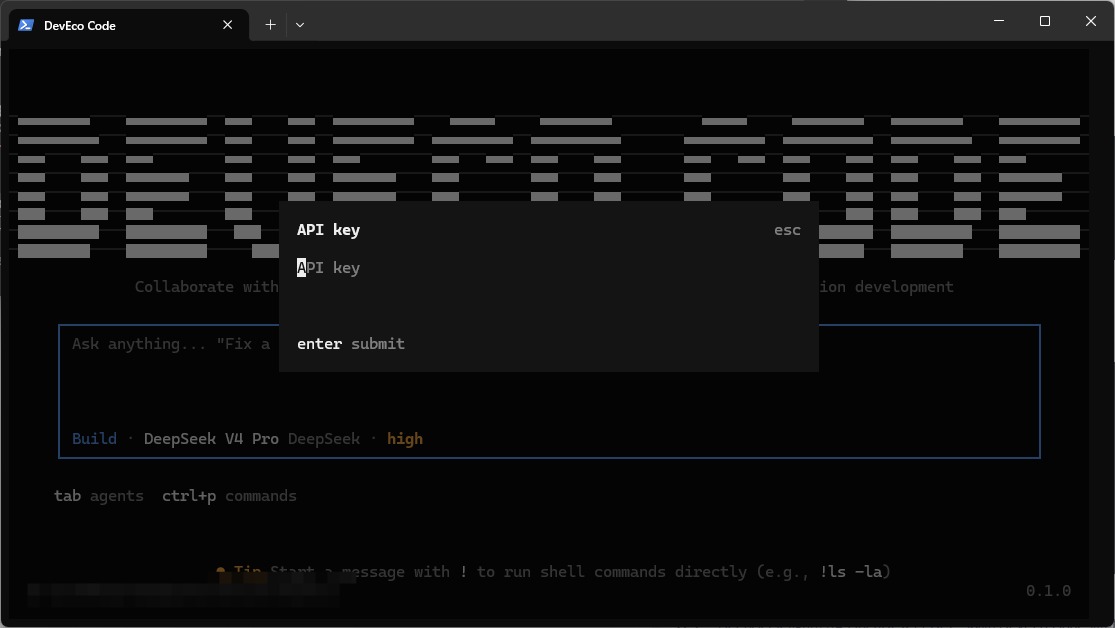Close the DevEco Code tab
Viewport: 1115px width, 628px height.
click(228, 25)
